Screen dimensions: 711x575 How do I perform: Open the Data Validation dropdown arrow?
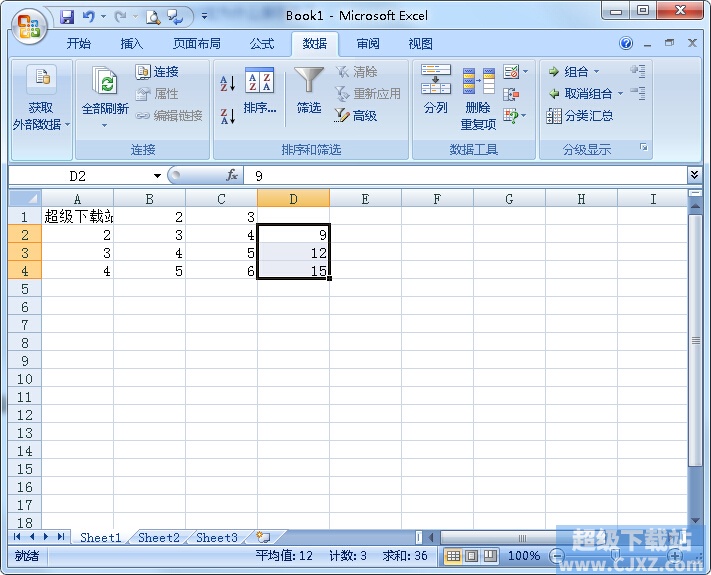pyautogui.click(x=526, y=72)
